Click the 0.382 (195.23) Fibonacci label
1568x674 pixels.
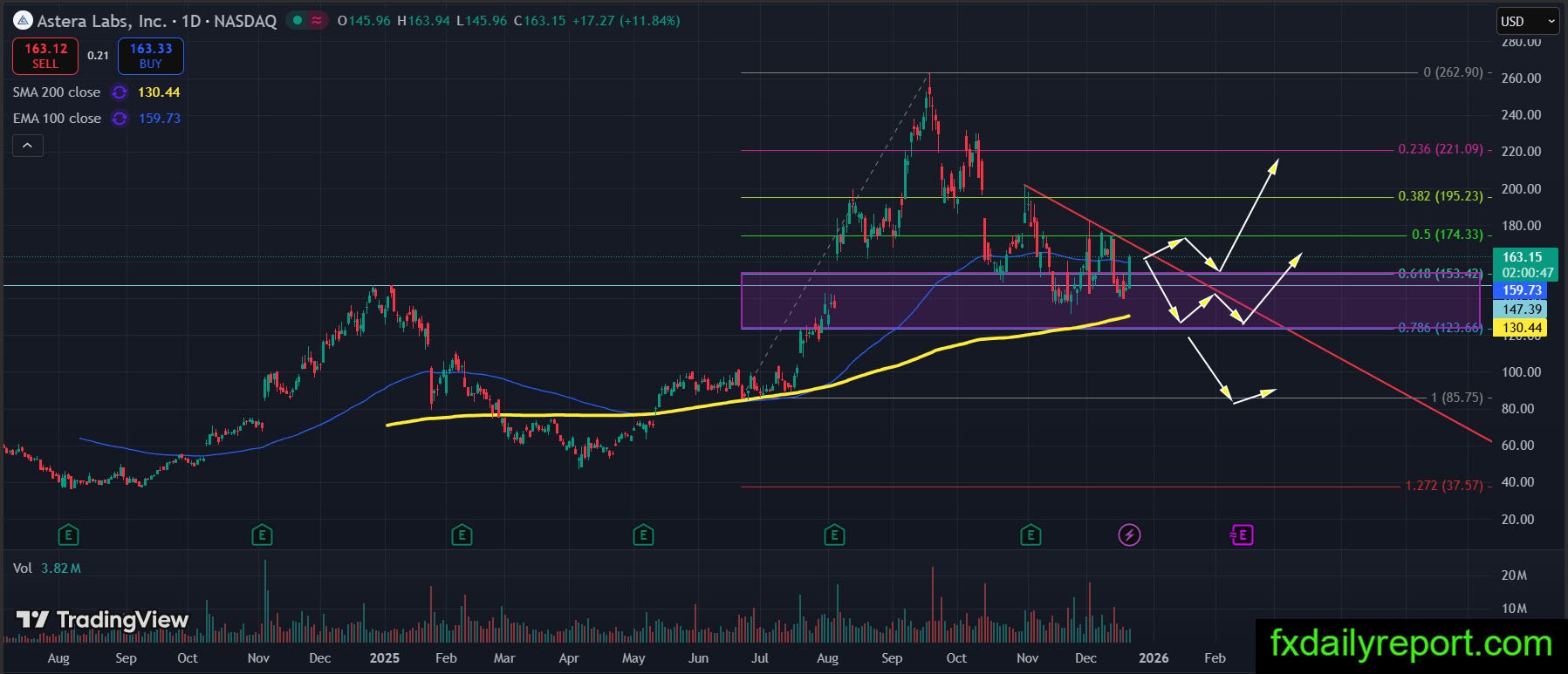click(x=1441, y=196)
